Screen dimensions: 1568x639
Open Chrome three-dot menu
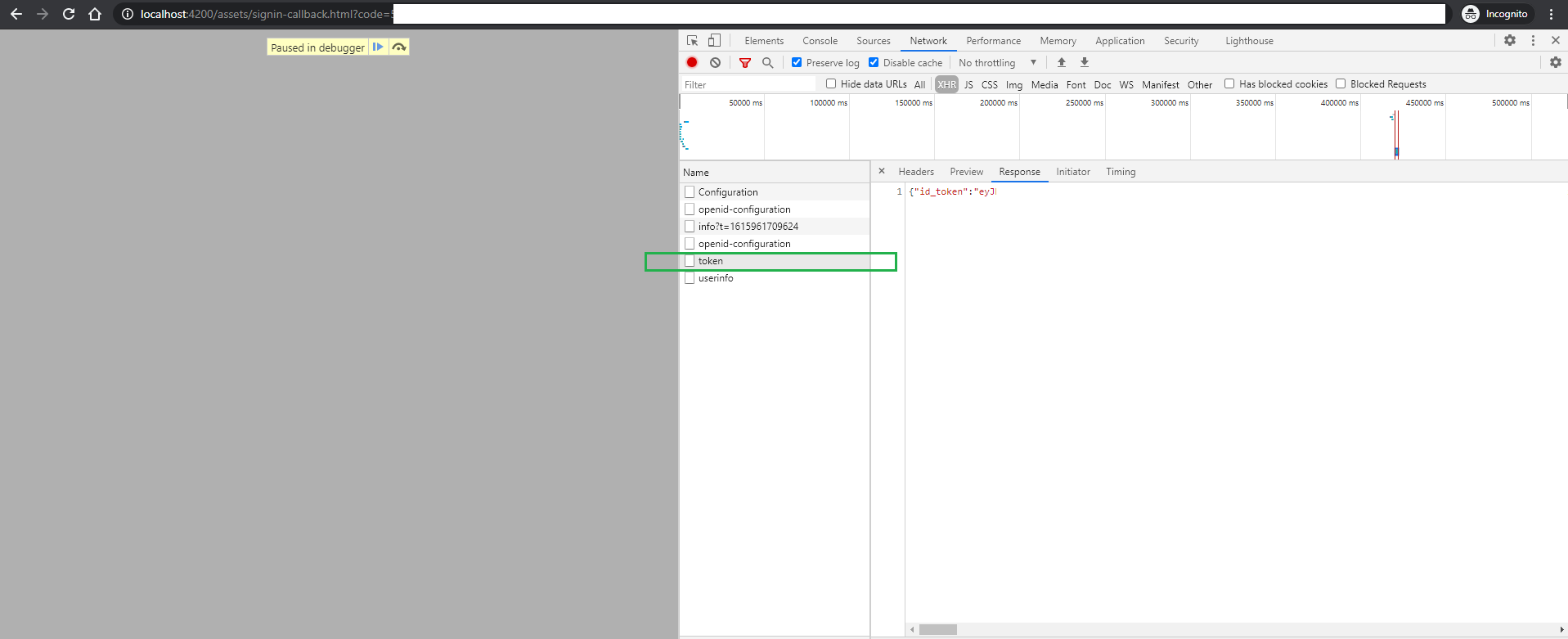(1551, 14)
